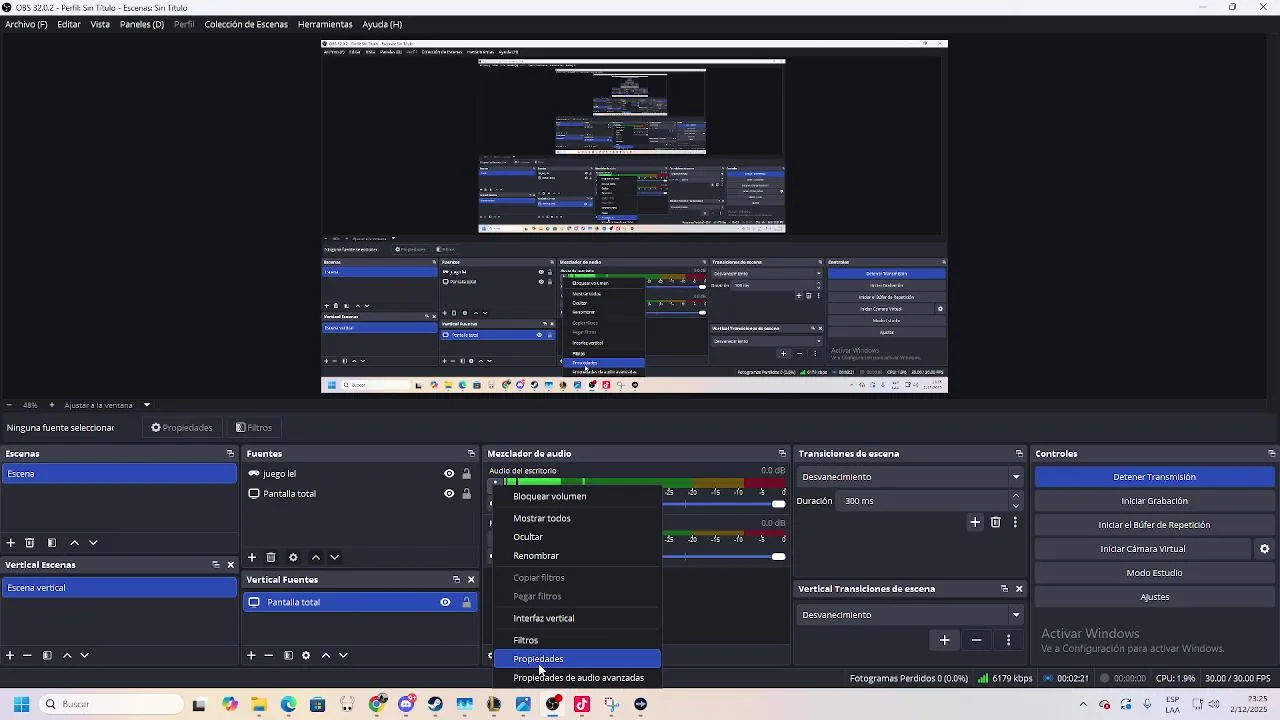
Task: Remove scene in Vertical Escenas panel
Action: pyautogui.click(x=27, y=655)
